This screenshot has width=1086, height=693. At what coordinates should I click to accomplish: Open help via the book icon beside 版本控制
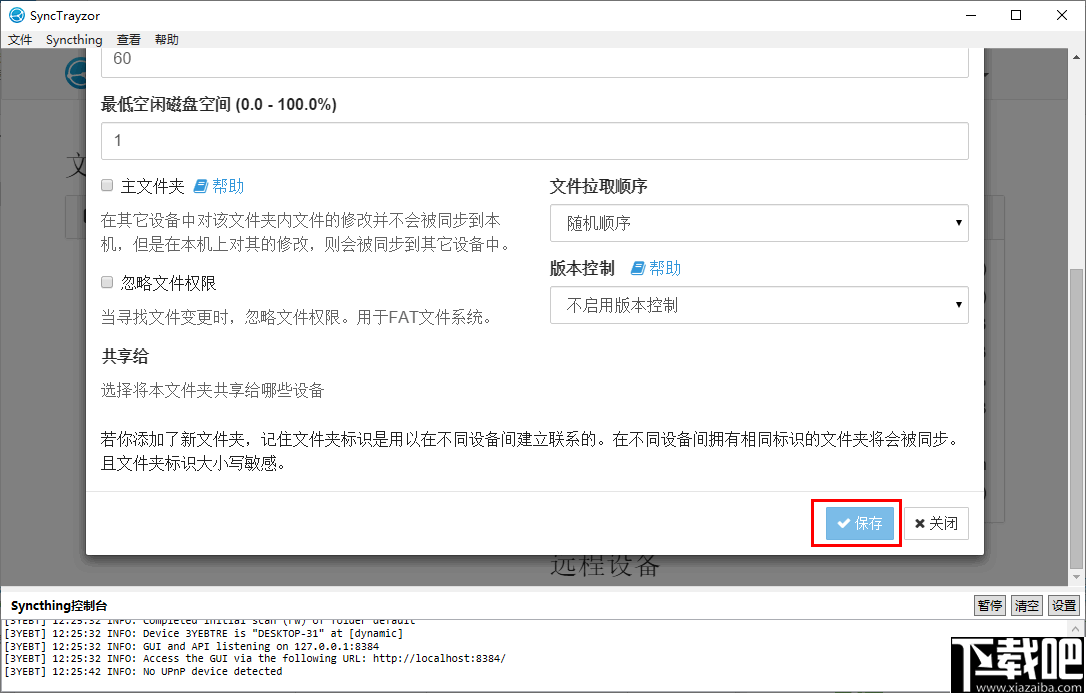(x=637, y=267)
